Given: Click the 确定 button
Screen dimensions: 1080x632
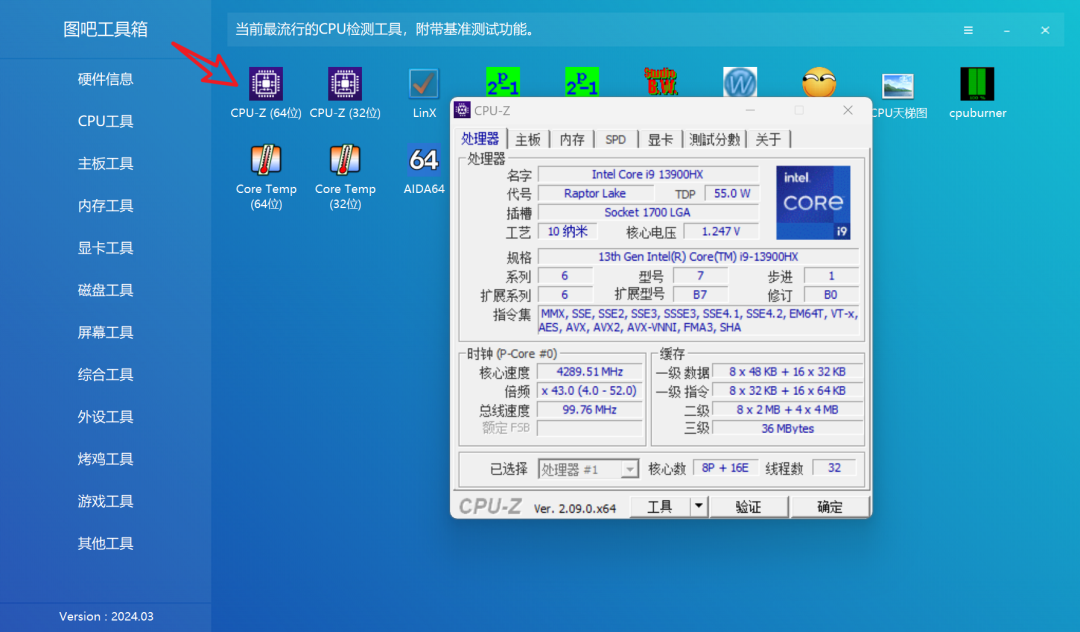Looking at the screenshot, I should [830, 507].
